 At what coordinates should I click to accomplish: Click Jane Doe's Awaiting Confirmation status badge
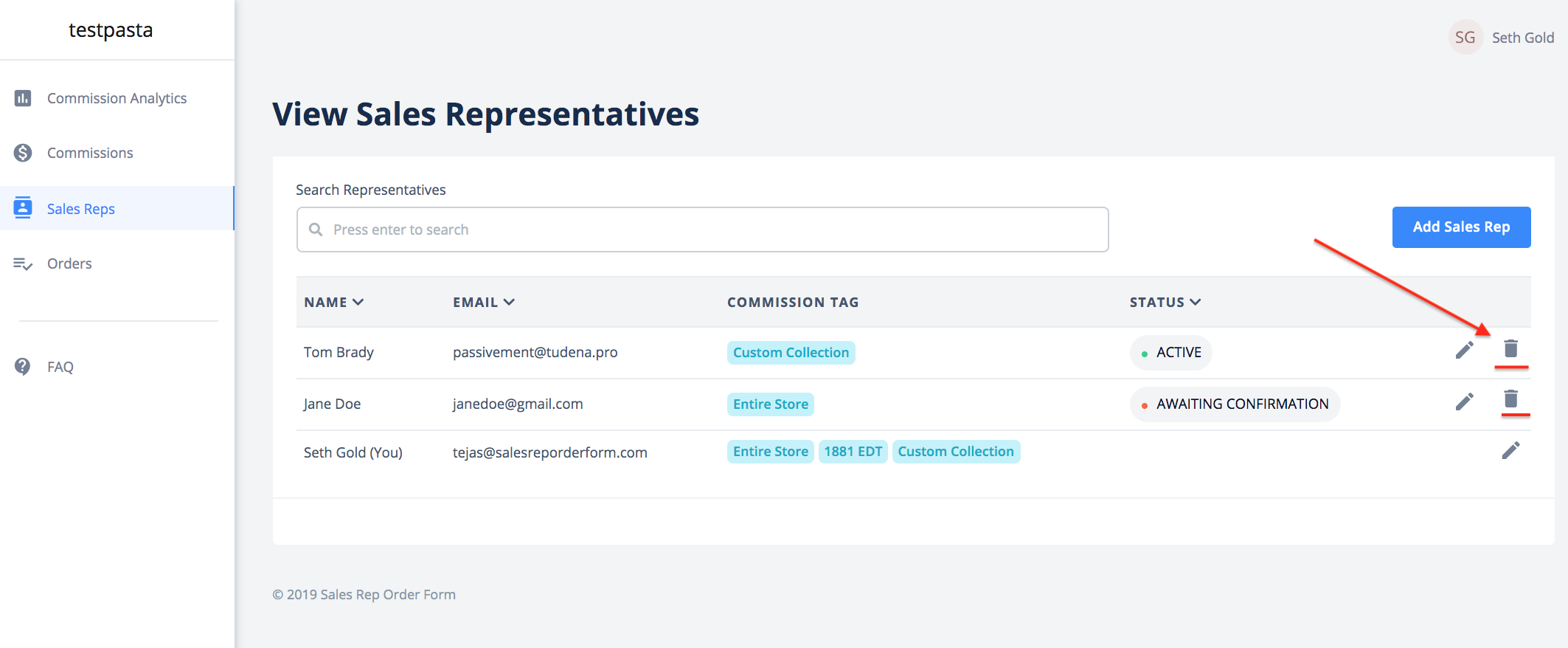click(x=1235, y=404)
